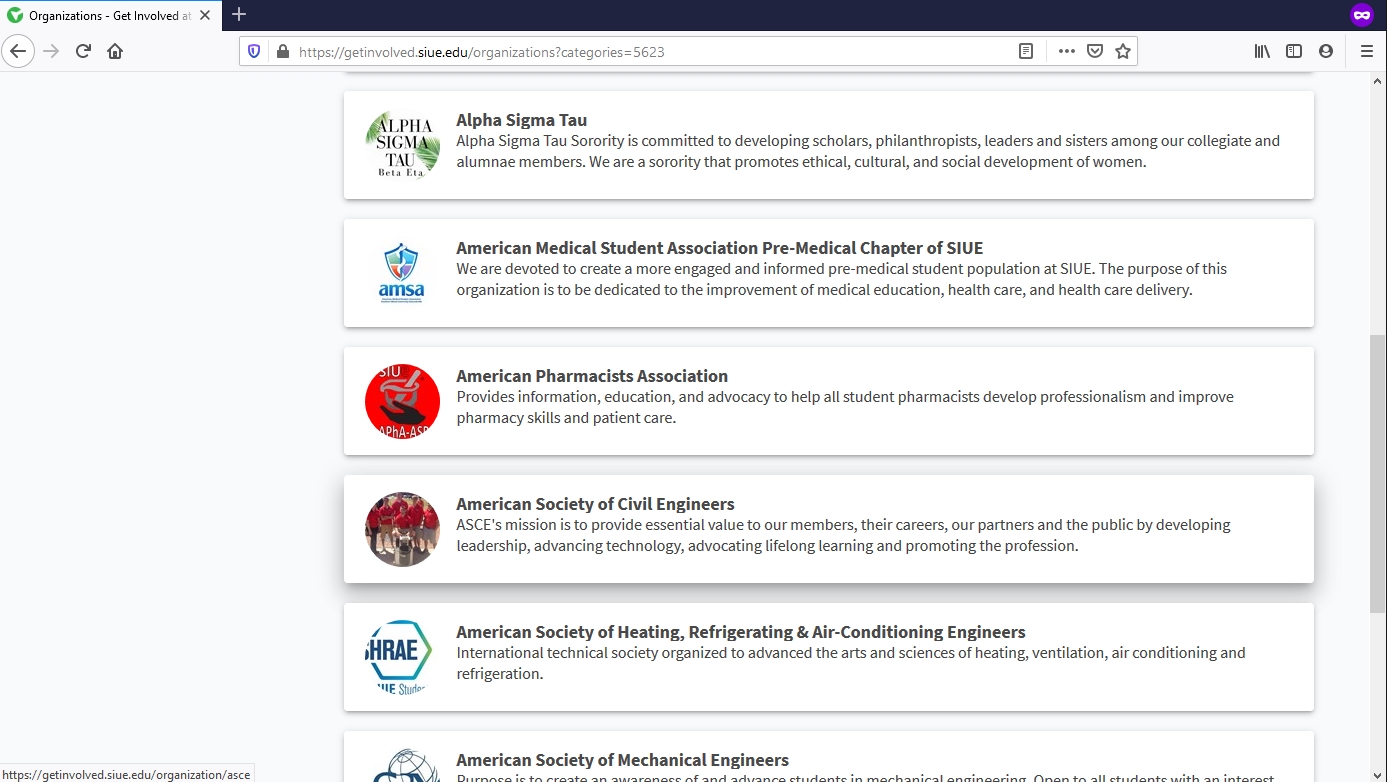Open American Pharmacists Association listing

pyautogui.click(x=591, y=376)
